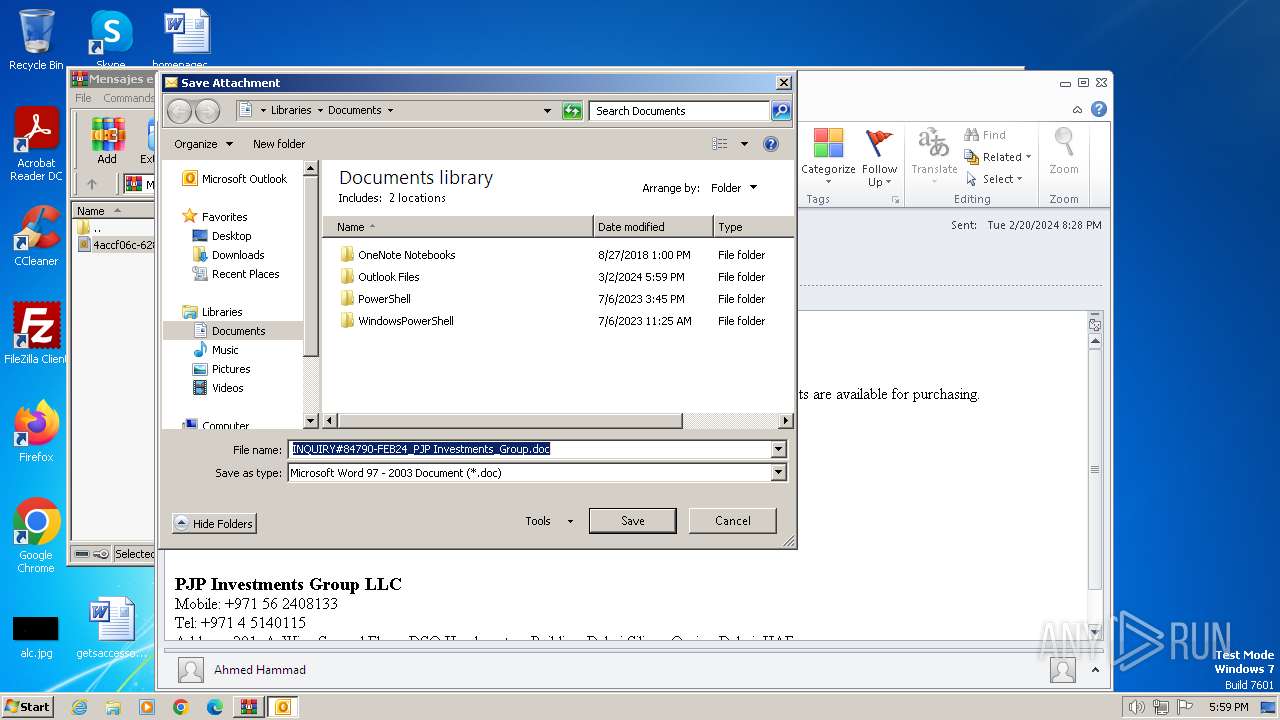The width and height of the screenshot is (1280, 720).
Task: Click the search magnifier icon in dialog
Action: 781,111
